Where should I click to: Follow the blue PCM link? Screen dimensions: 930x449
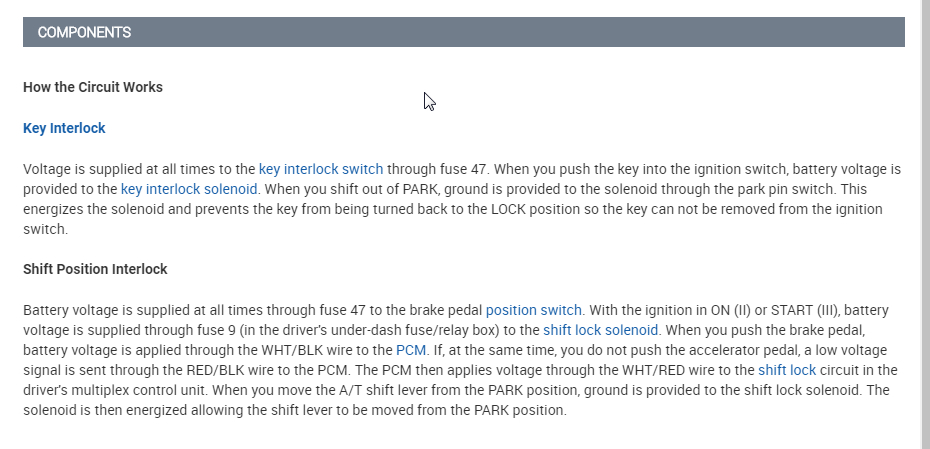tap(411, 350)
